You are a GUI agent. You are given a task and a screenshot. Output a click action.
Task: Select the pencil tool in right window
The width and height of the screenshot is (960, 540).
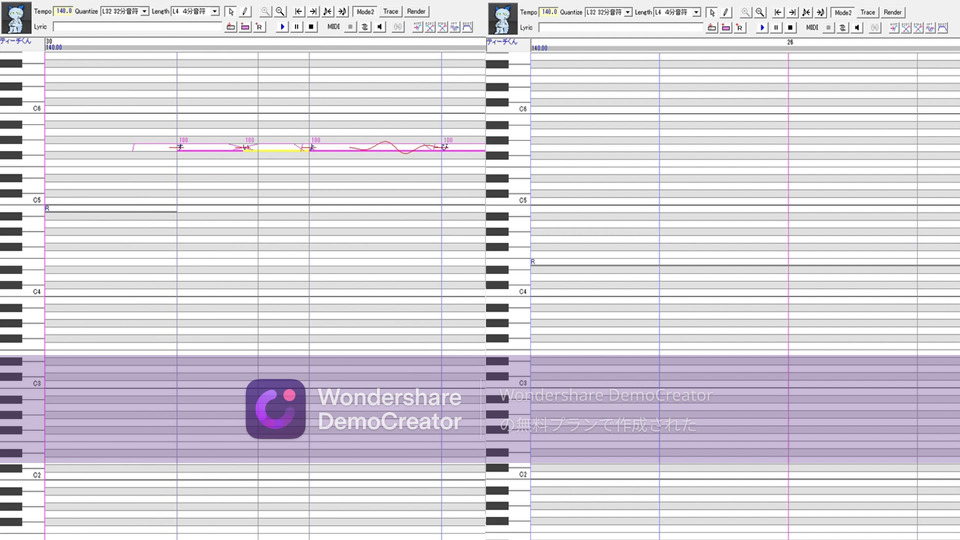(x=726, y=12)
